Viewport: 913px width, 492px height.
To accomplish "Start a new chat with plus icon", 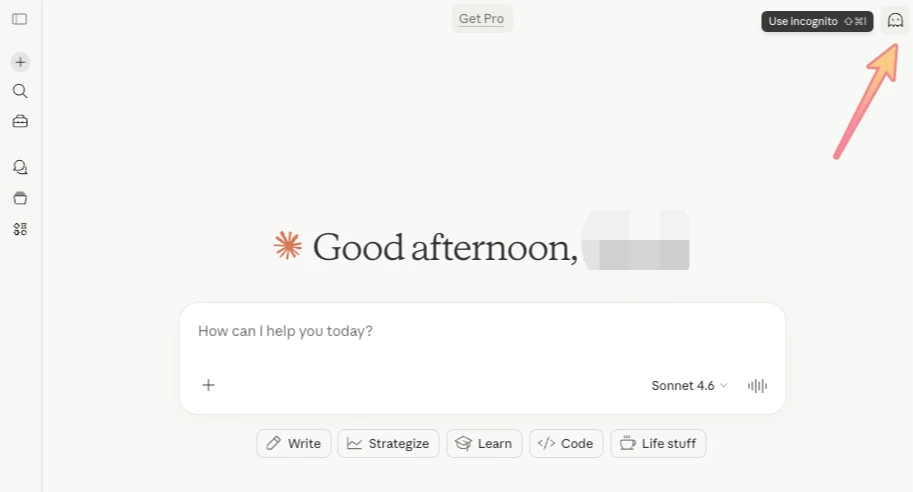I will [x=20, y=62].
